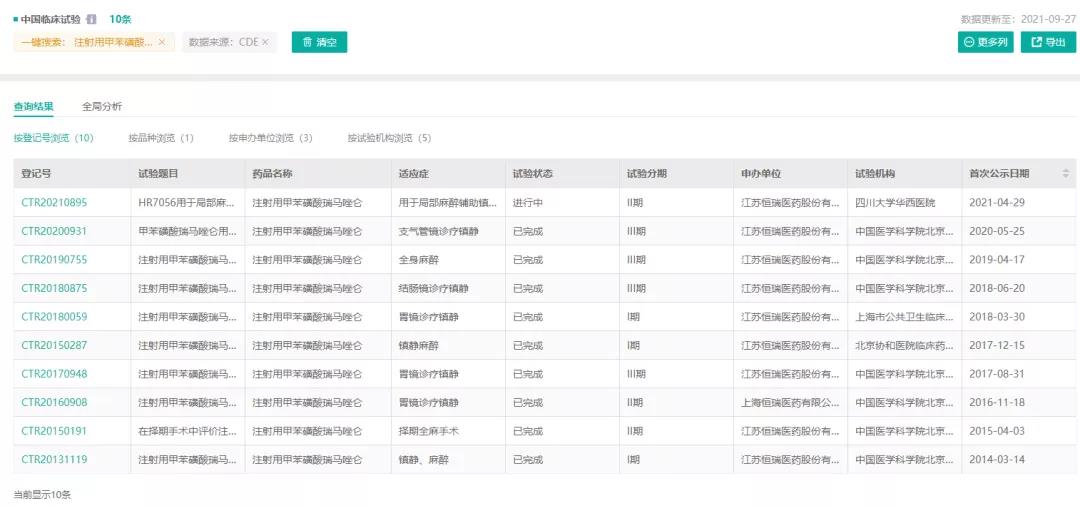Remove the 数据来源: CDE filter tag
The image size is (1080, 506).
click(x=265, y=42)
